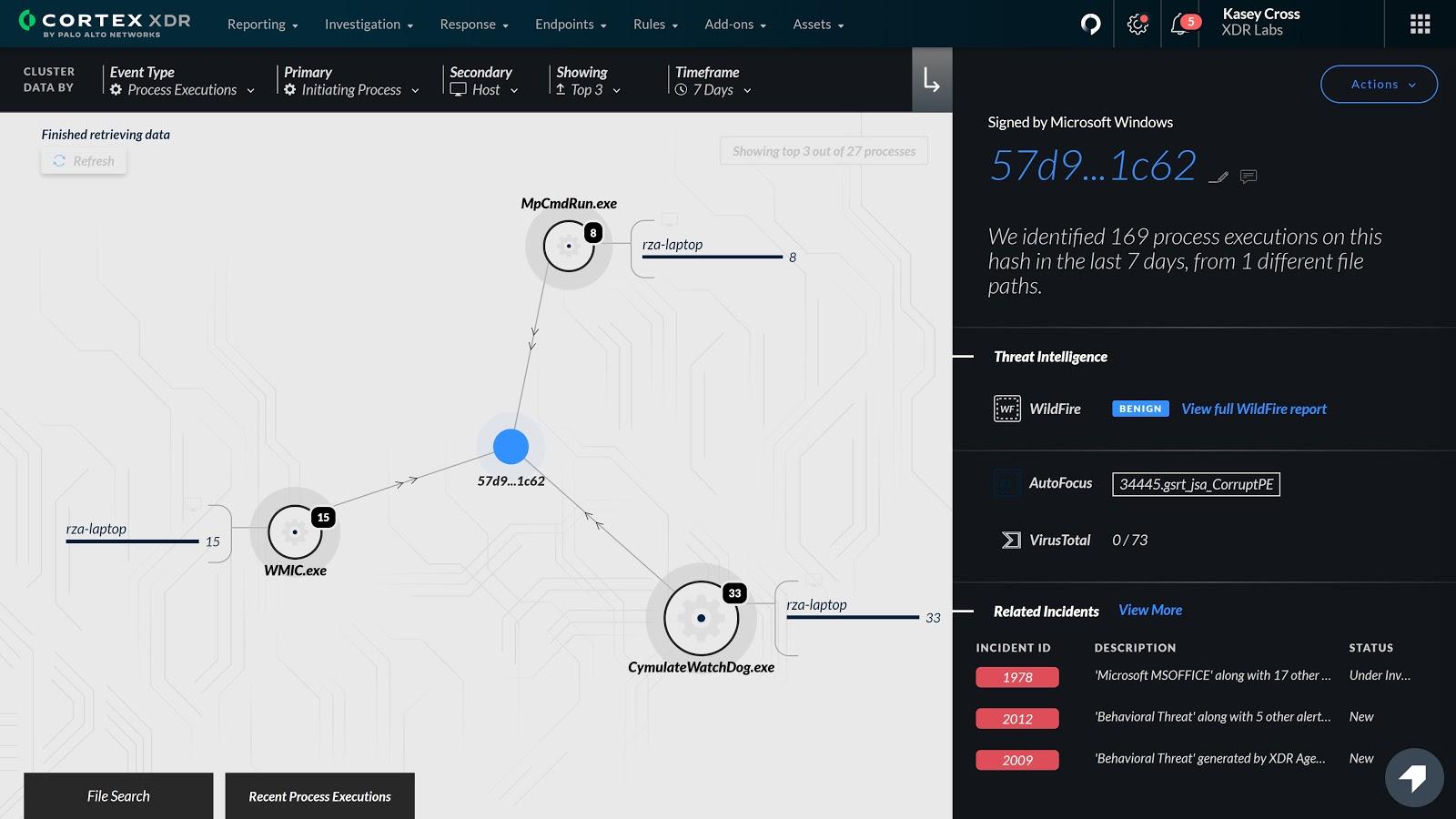Click the 33 count badge on CymulateWatchDog
The height and width of the screenshot is (819, 1456).
click(734, 593)
